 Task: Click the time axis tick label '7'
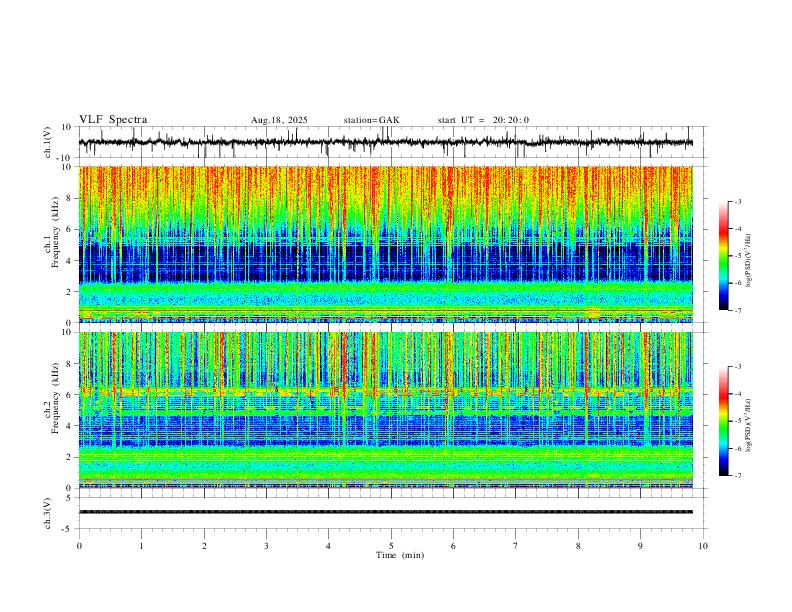(x=516, y=546)
